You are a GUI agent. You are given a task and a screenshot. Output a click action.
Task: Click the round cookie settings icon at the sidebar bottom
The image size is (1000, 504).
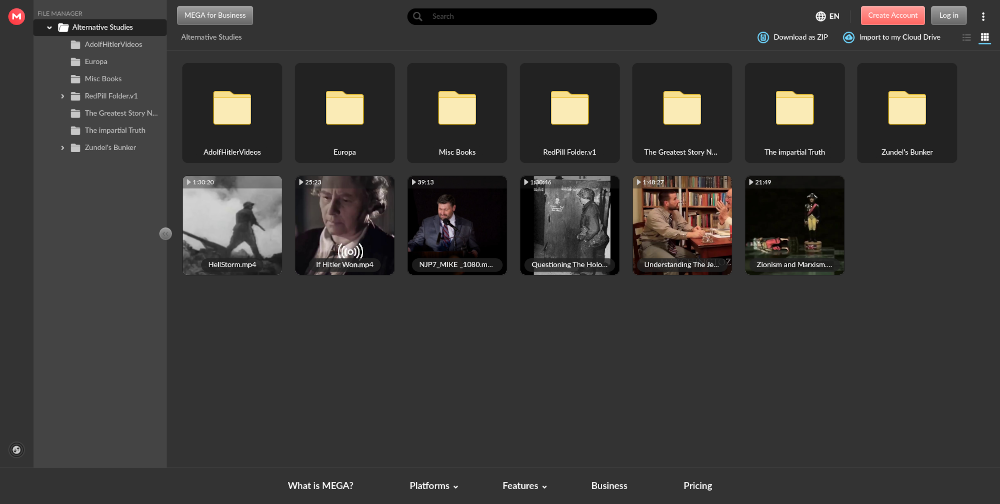[x=17, y=450]
